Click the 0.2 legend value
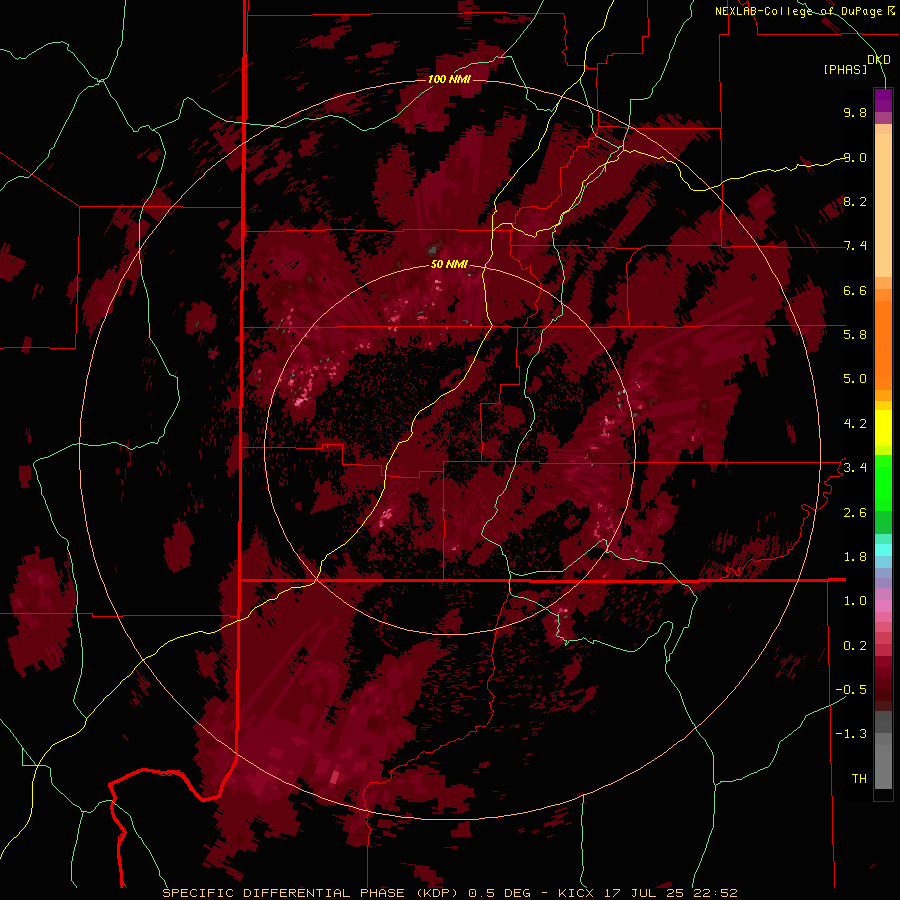This screenshot has width=900, height=900. pos(855,645)
